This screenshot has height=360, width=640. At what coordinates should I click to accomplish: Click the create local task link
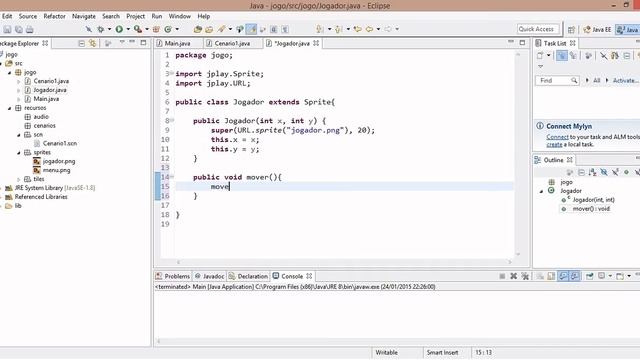click(x=554, y=144)
